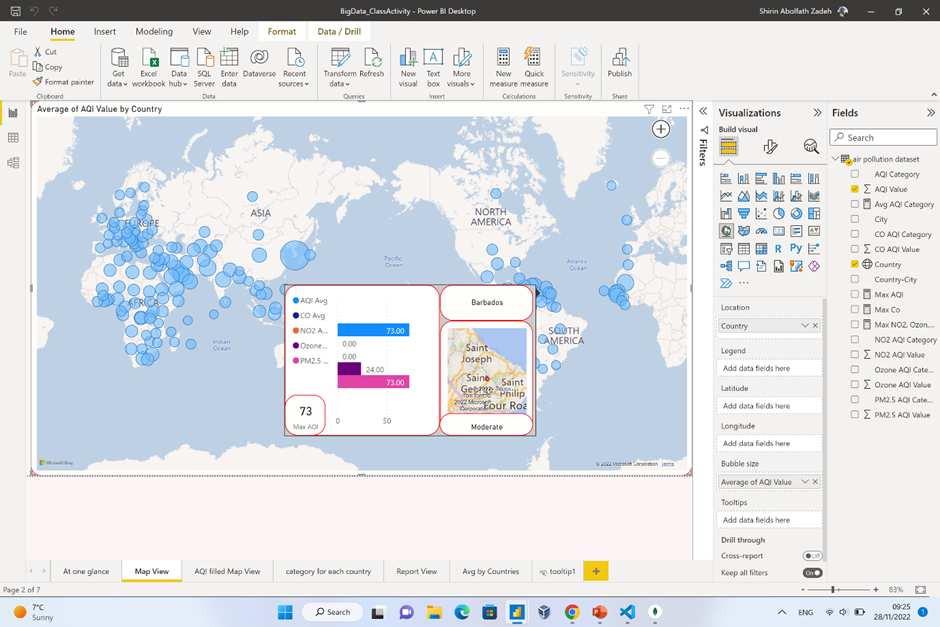Open the Modeling ribbon menu

(x=154, y=31)
